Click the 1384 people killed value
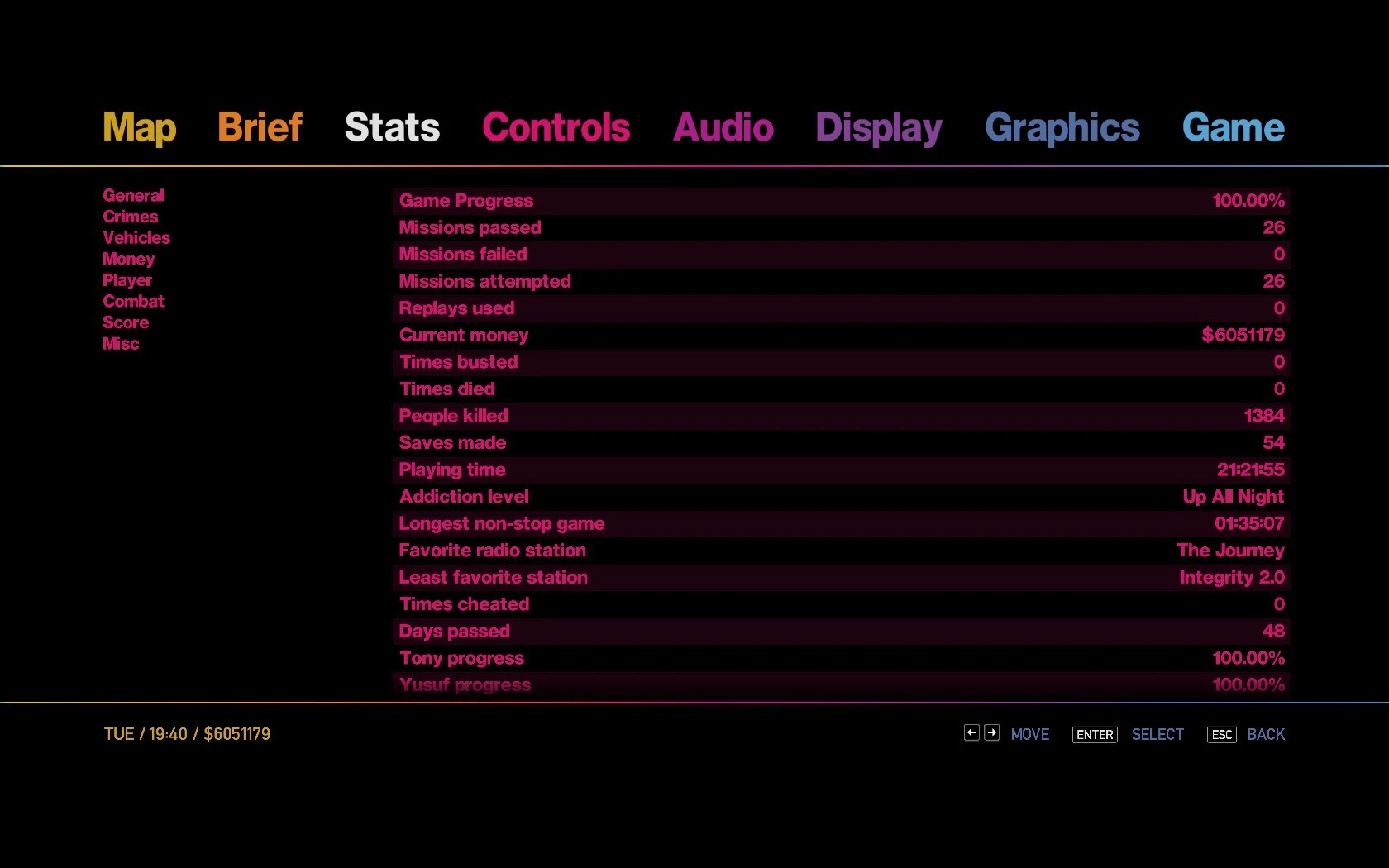The width and height of the screenshot is (1389, 868). click(1264, 416)
